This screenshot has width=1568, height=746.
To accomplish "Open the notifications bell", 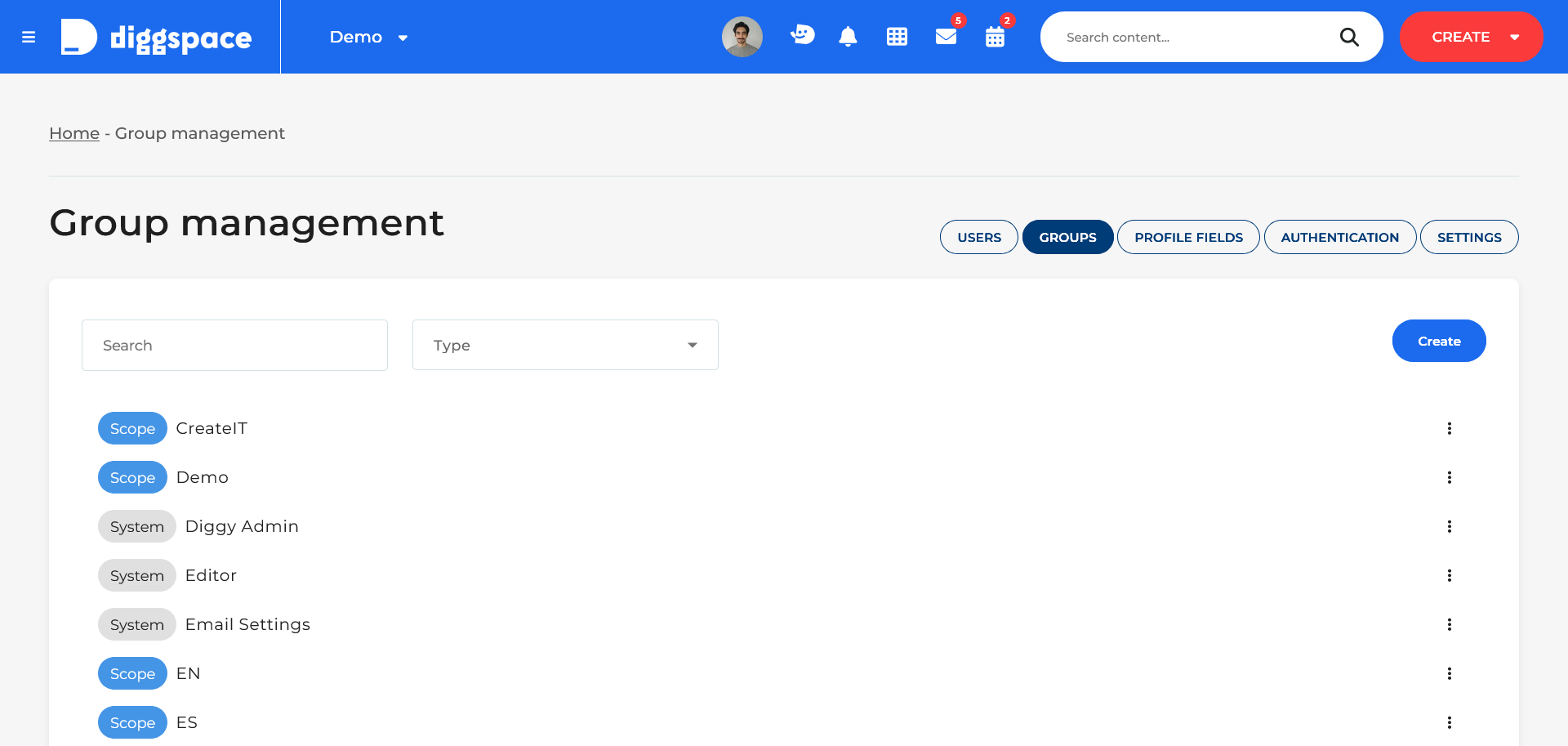I will pyautogui.click(x=848, y=37).
